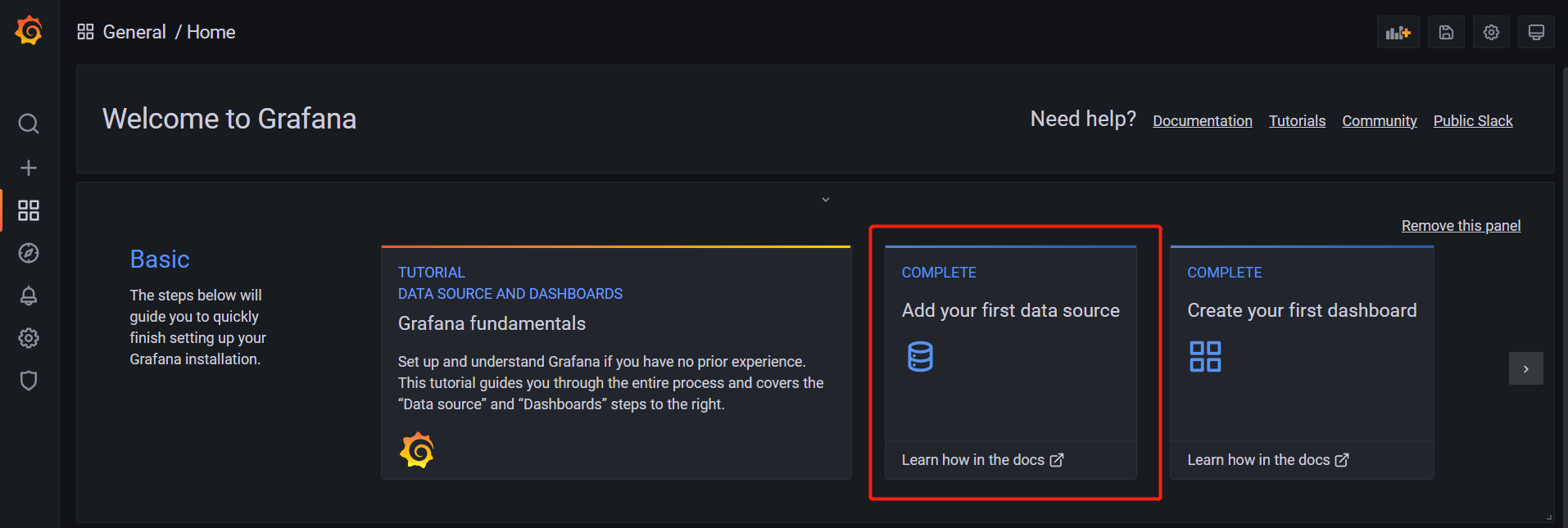Open the Public Slack link
Screen dimensions: 1568x528
1473,121
